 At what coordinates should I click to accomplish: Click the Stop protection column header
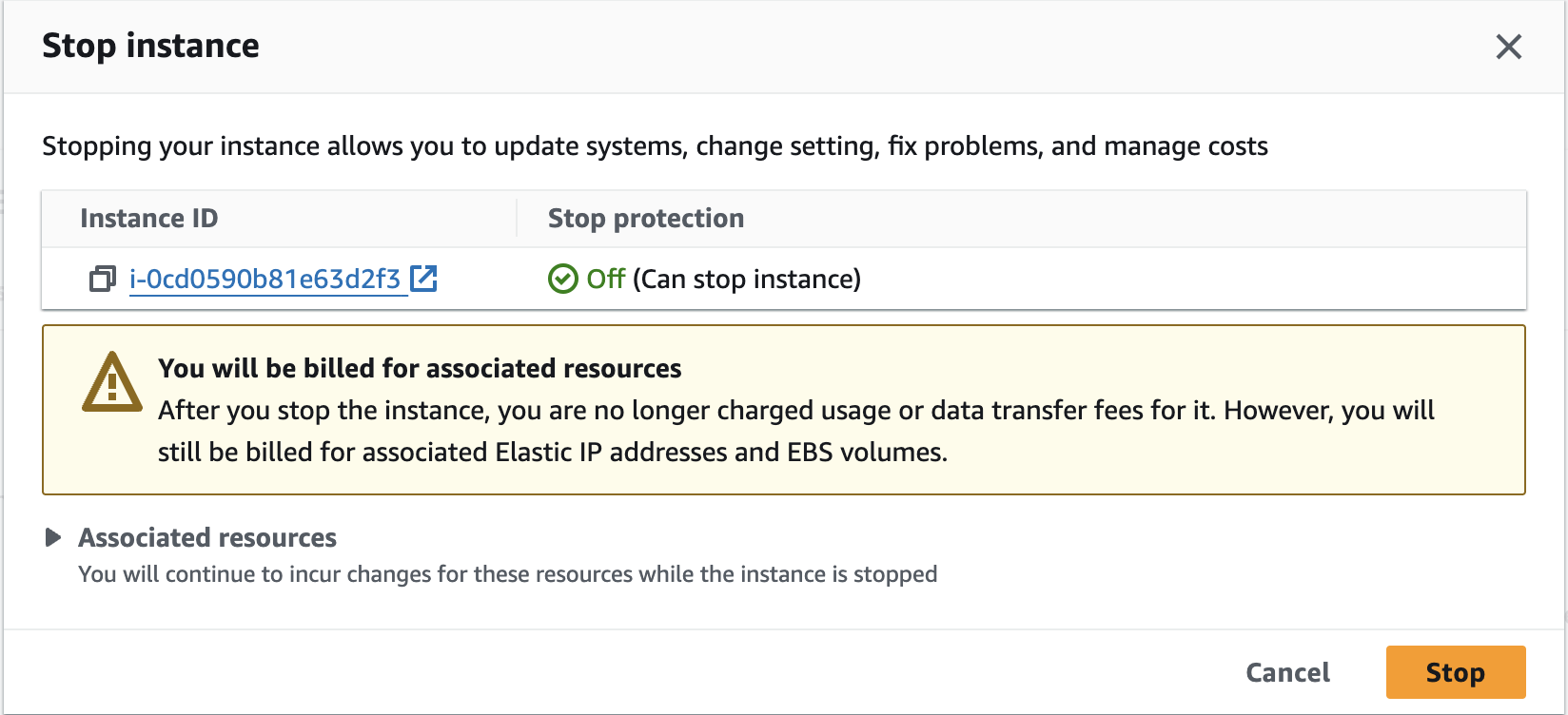[646, 219]
